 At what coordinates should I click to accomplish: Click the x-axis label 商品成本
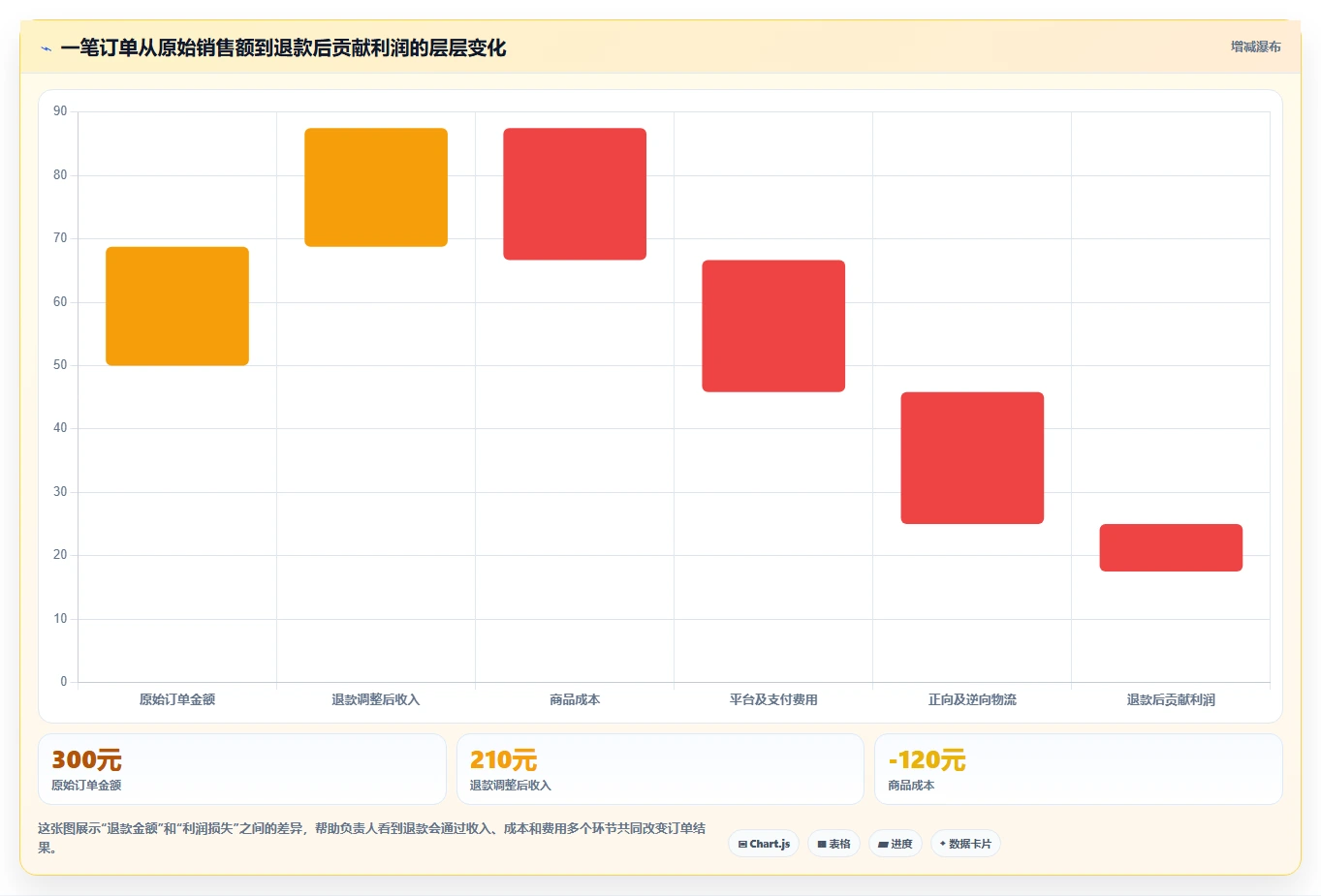click(x=575, y=699)
